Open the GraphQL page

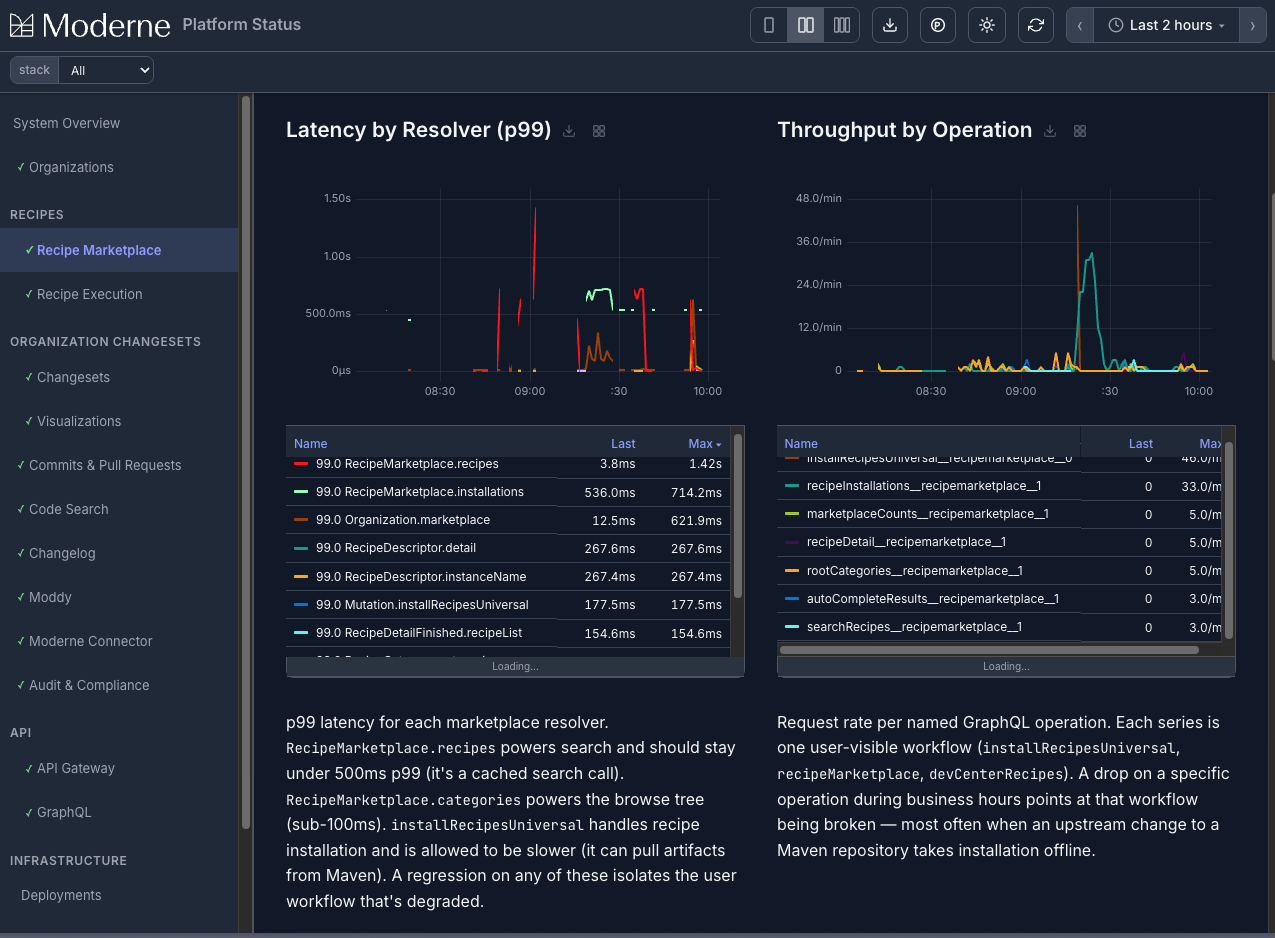tap(64, 812)
